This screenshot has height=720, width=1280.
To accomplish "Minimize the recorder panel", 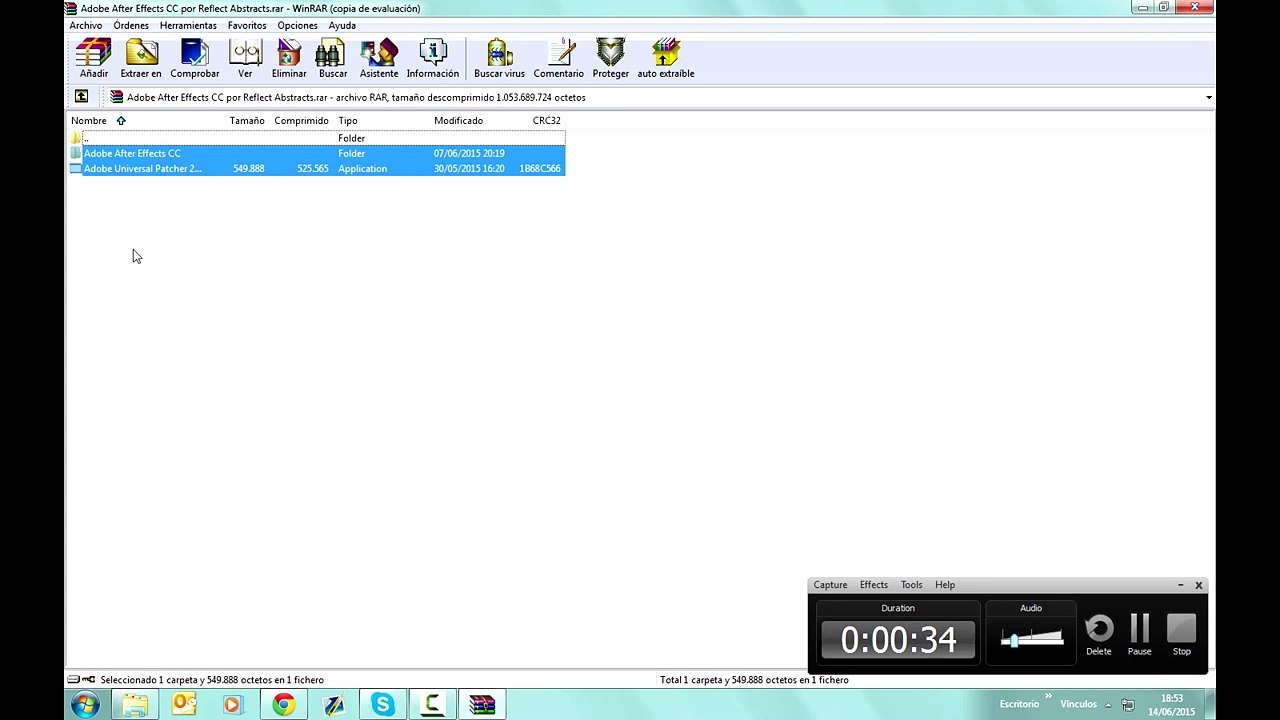I will (1180, 585).
